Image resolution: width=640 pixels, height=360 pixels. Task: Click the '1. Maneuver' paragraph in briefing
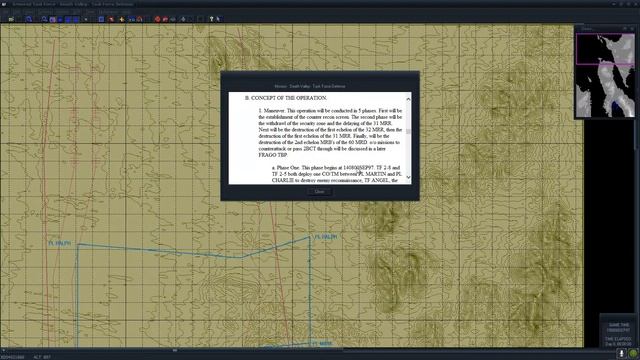click(330, 133)
